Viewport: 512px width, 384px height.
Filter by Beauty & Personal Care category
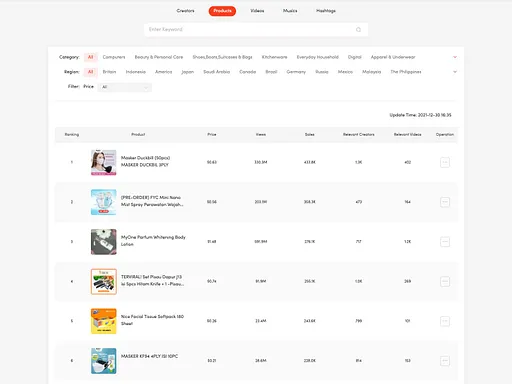click(159, 57)
